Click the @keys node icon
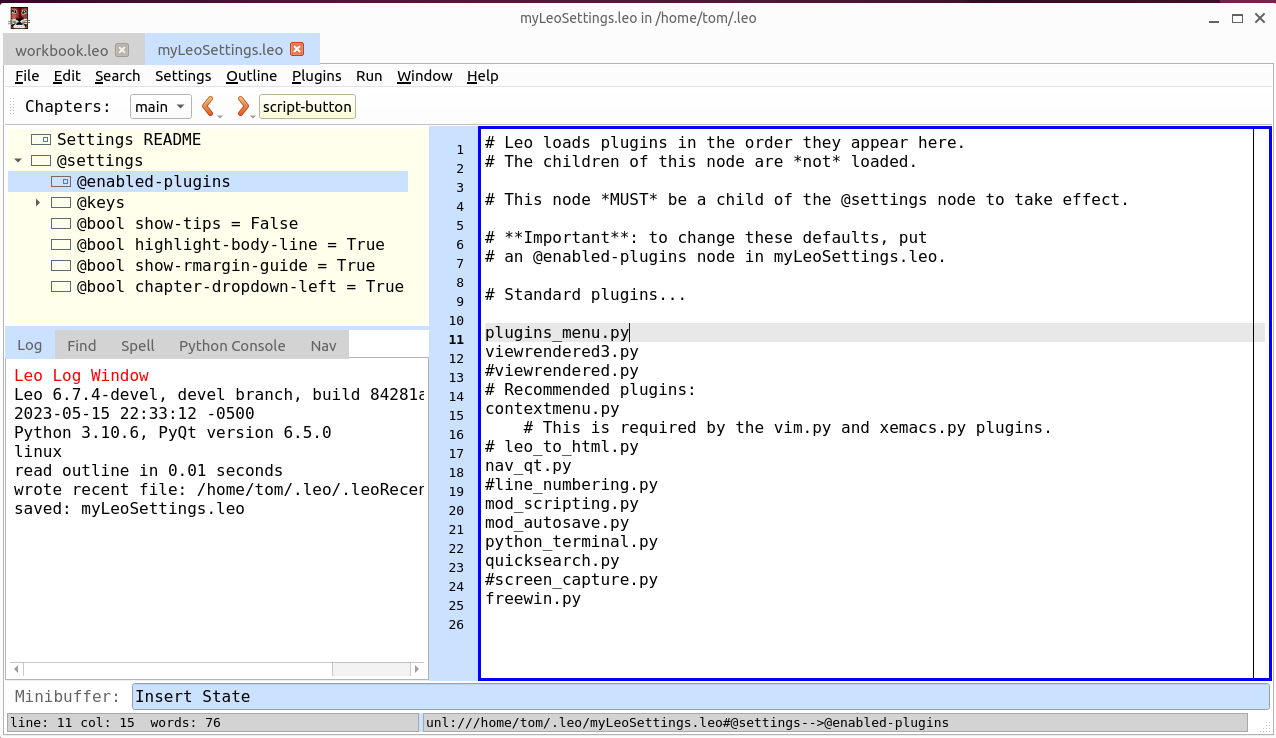This screenshot has width=1276, height=738. point(60,202)
